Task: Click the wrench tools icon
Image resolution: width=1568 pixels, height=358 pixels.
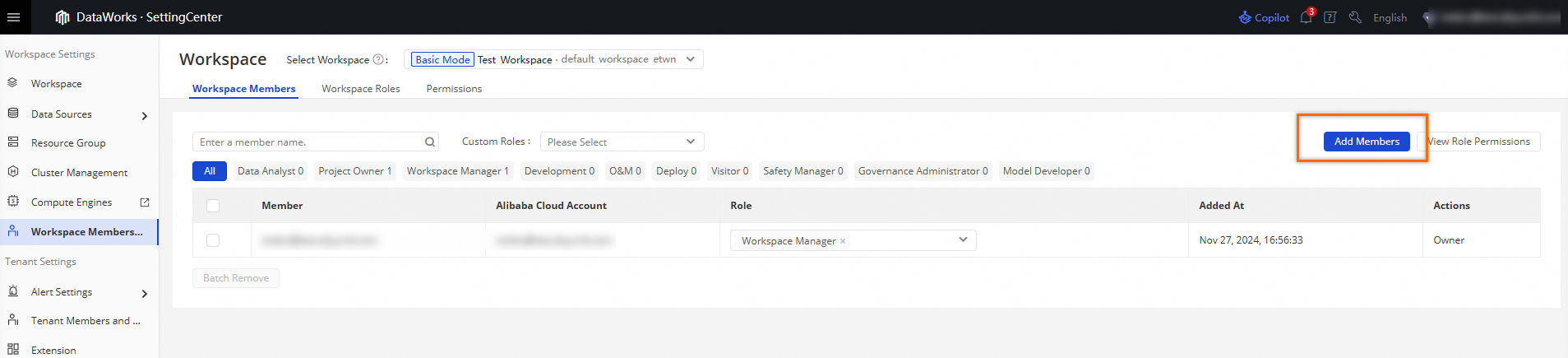Action: tap(1355, 17)
